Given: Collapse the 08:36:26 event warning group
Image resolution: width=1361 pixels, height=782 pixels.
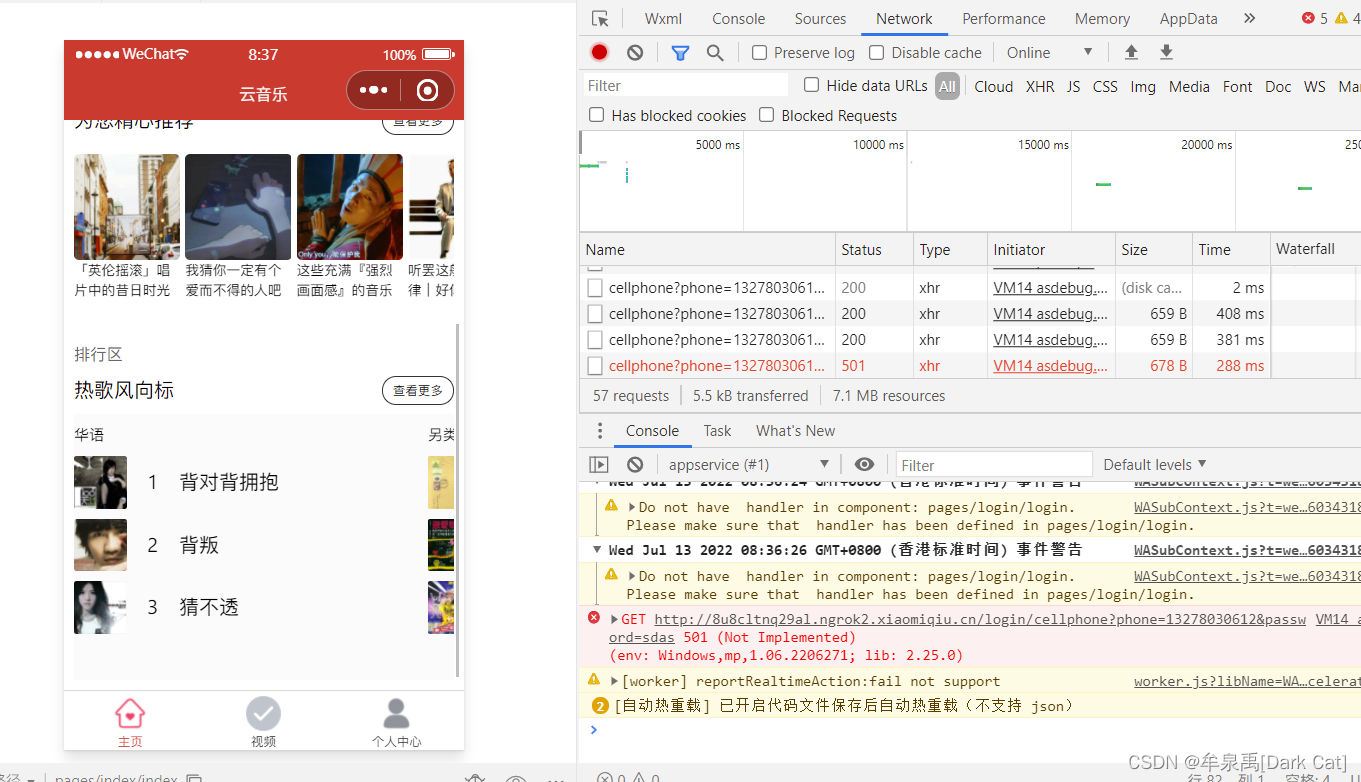Looking at the screenshot, I should click(x=597, y=550).
